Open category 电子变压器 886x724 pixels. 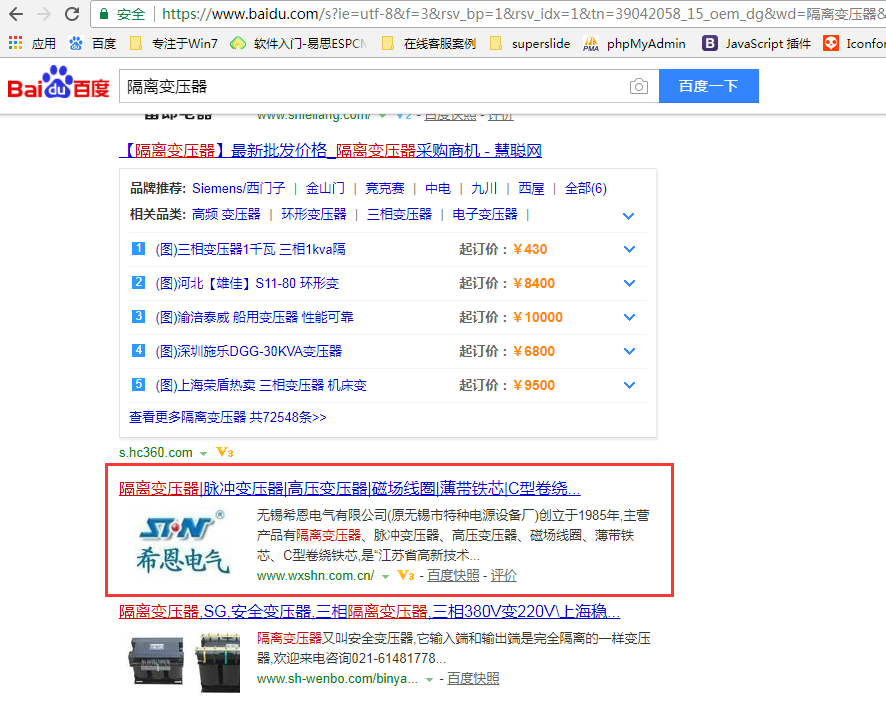[485, 214]
